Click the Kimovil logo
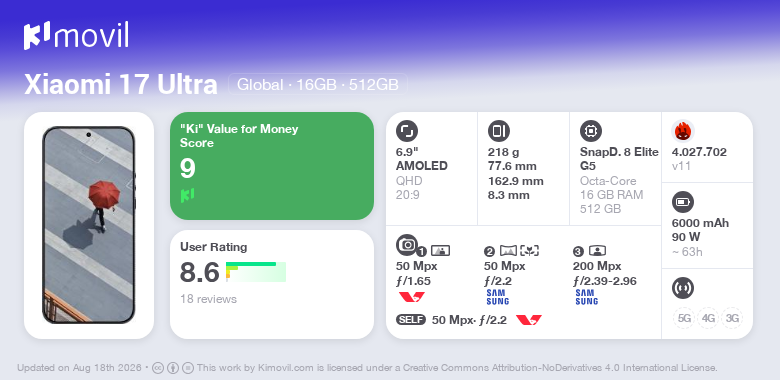This screenshot has width=780, height=380. point(76,35)
